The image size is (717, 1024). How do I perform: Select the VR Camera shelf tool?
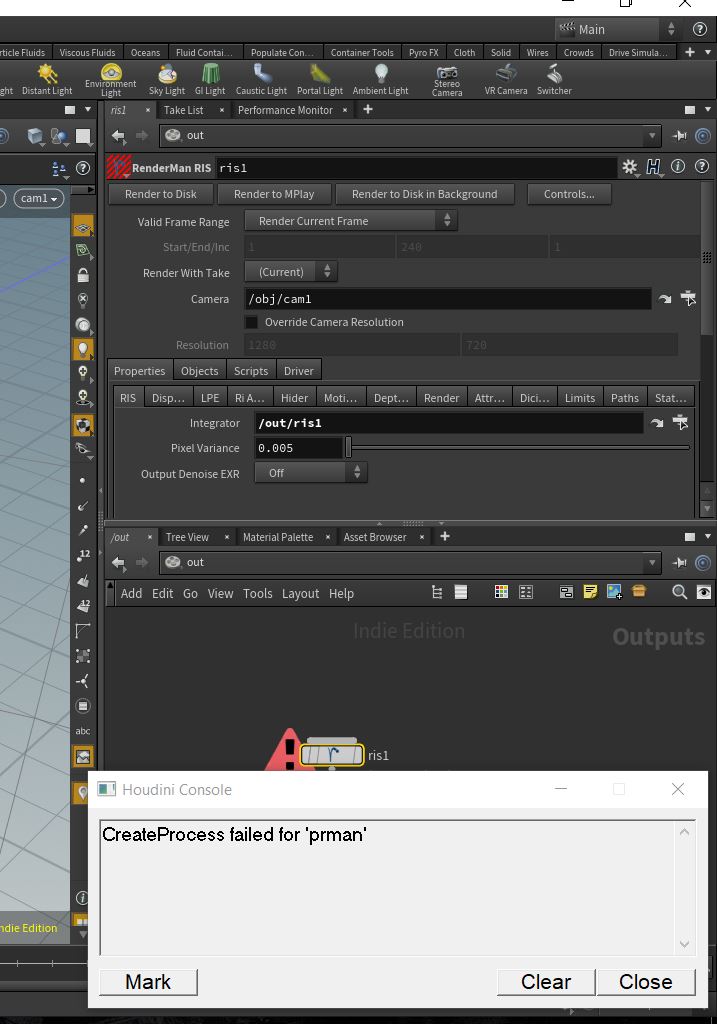(505, 80)
